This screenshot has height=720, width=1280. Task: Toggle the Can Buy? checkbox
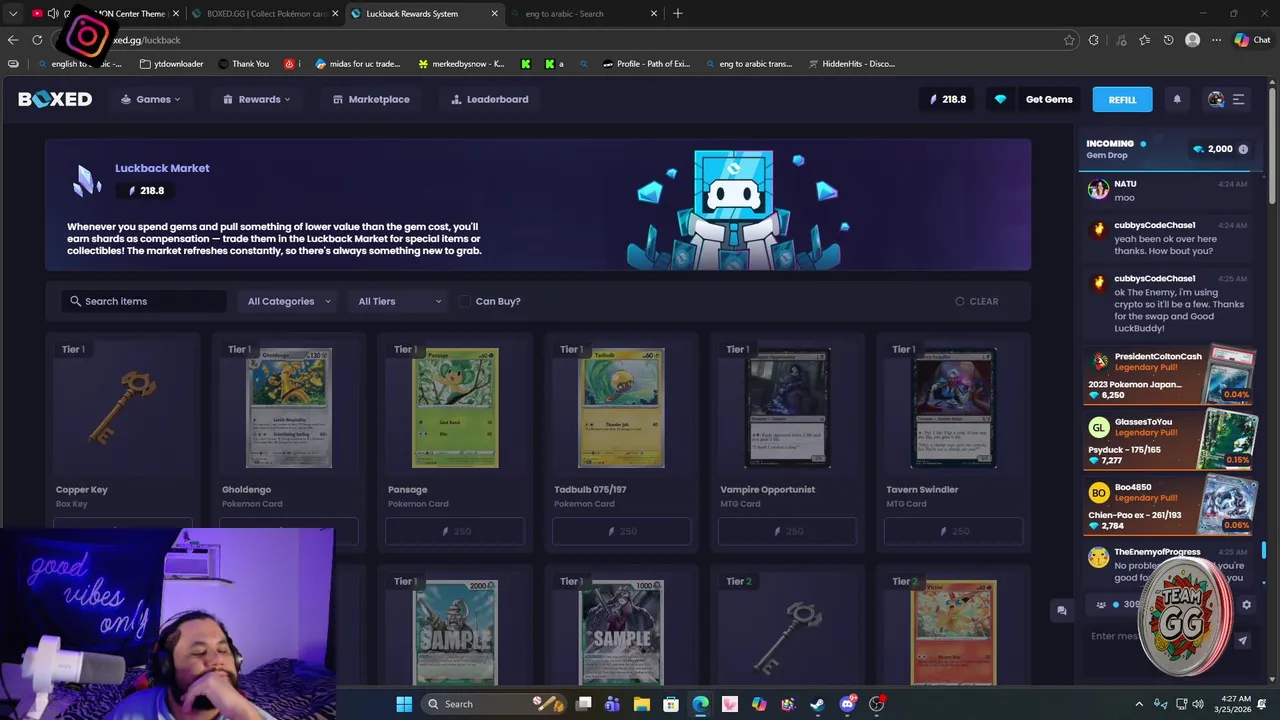[464, 301]
